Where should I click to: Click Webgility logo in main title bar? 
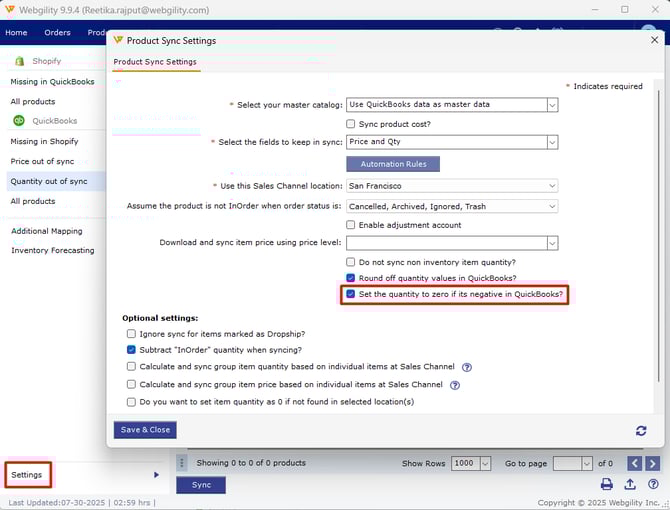coord(9,9)
